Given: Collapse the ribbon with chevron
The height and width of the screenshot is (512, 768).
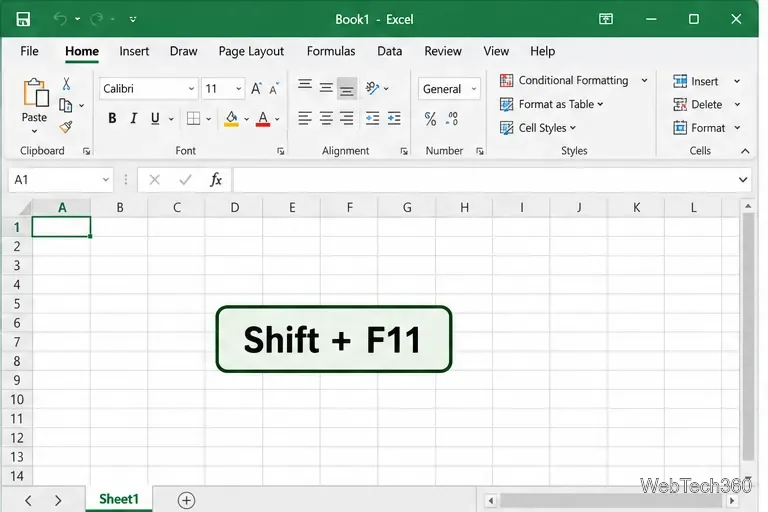Looking at the screenshot, I should pyautogui.click(x=745, y=151).
